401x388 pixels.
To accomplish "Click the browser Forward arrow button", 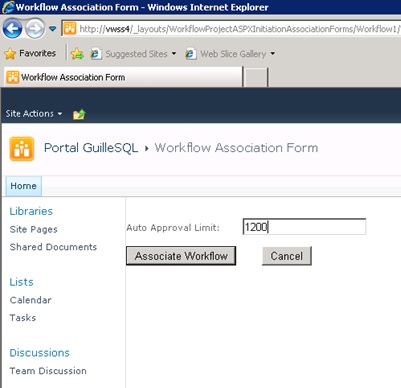I will 35,29.
